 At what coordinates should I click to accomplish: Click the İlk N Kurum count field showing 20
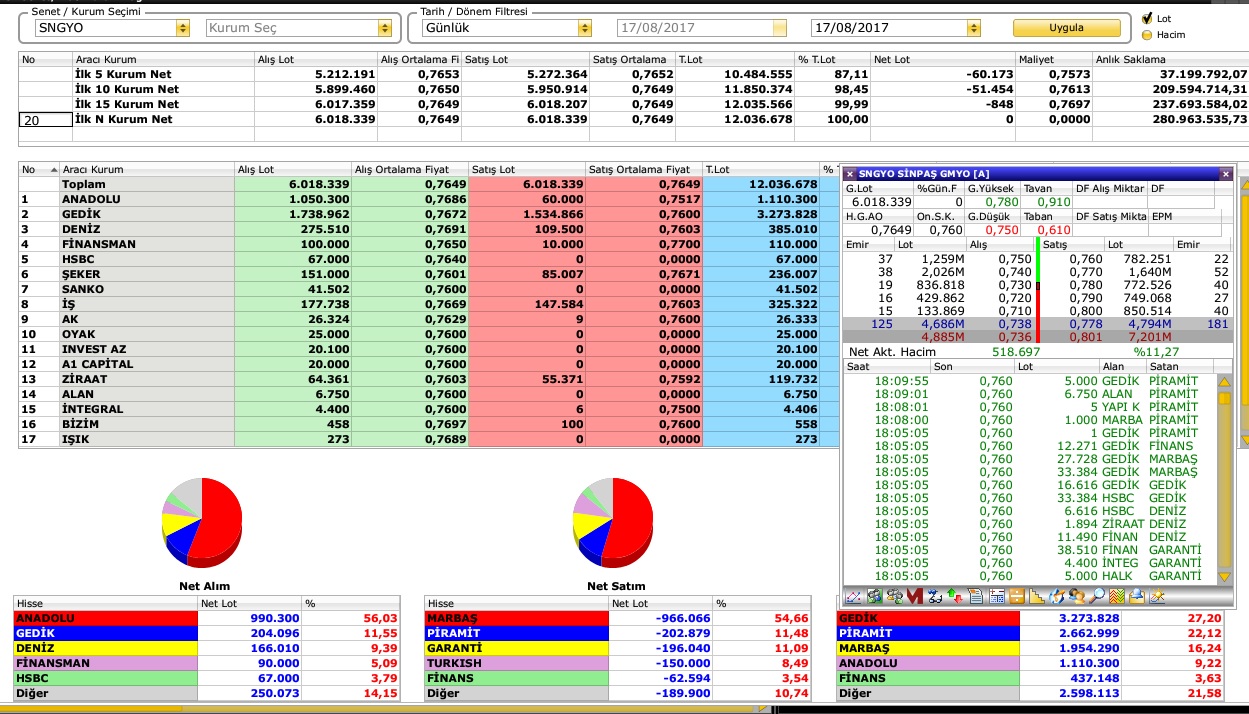46,119
